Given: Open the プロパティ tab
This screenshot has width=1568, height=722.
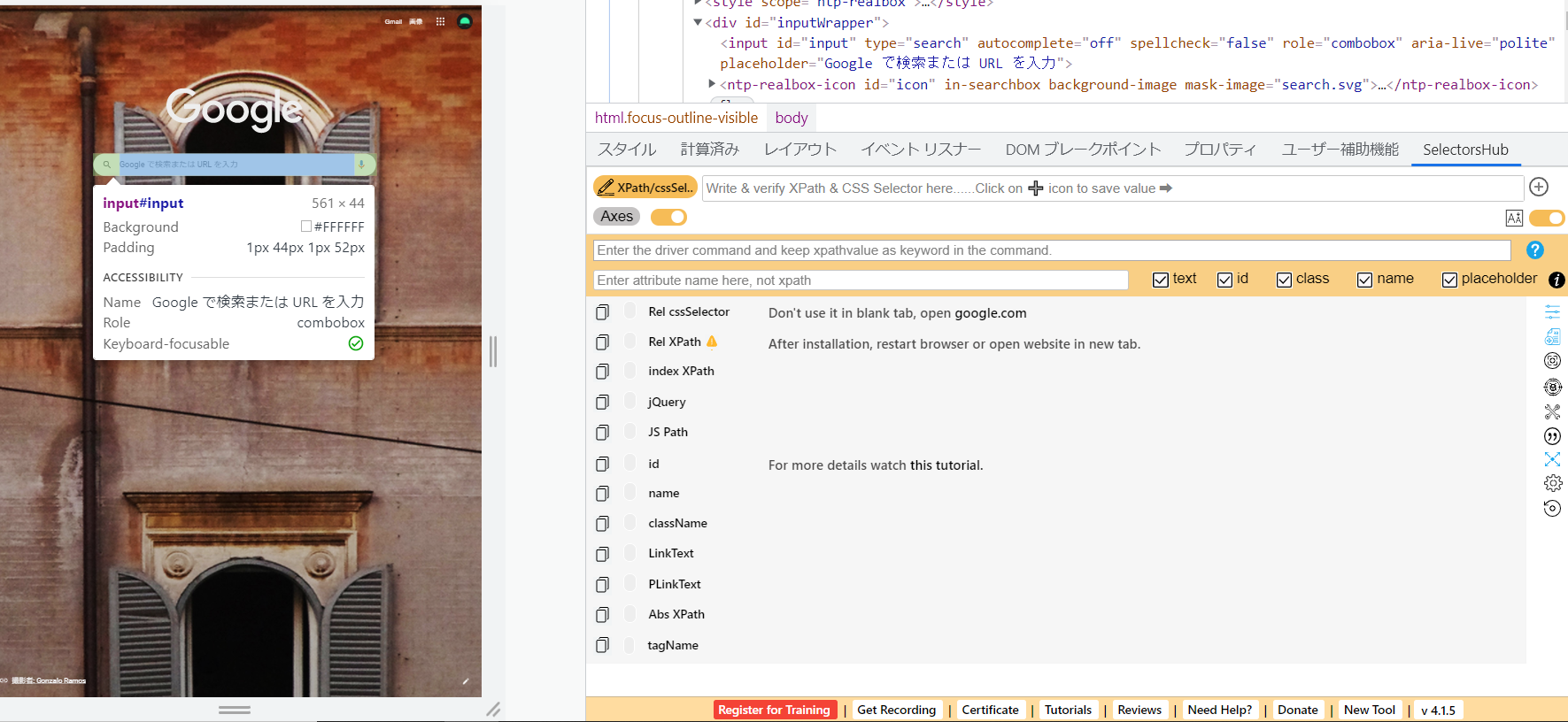Looking at the screenshot, I should pos(1220,150).
